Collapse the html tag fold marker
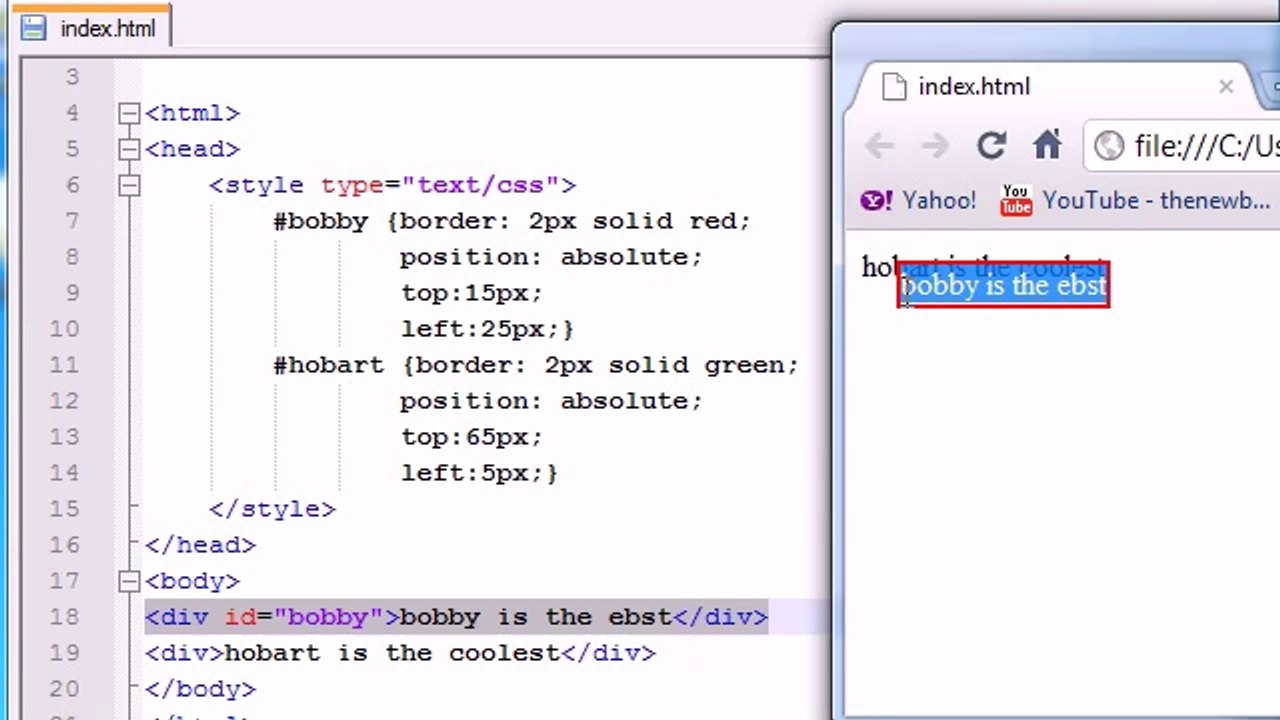 pos(129,113)
